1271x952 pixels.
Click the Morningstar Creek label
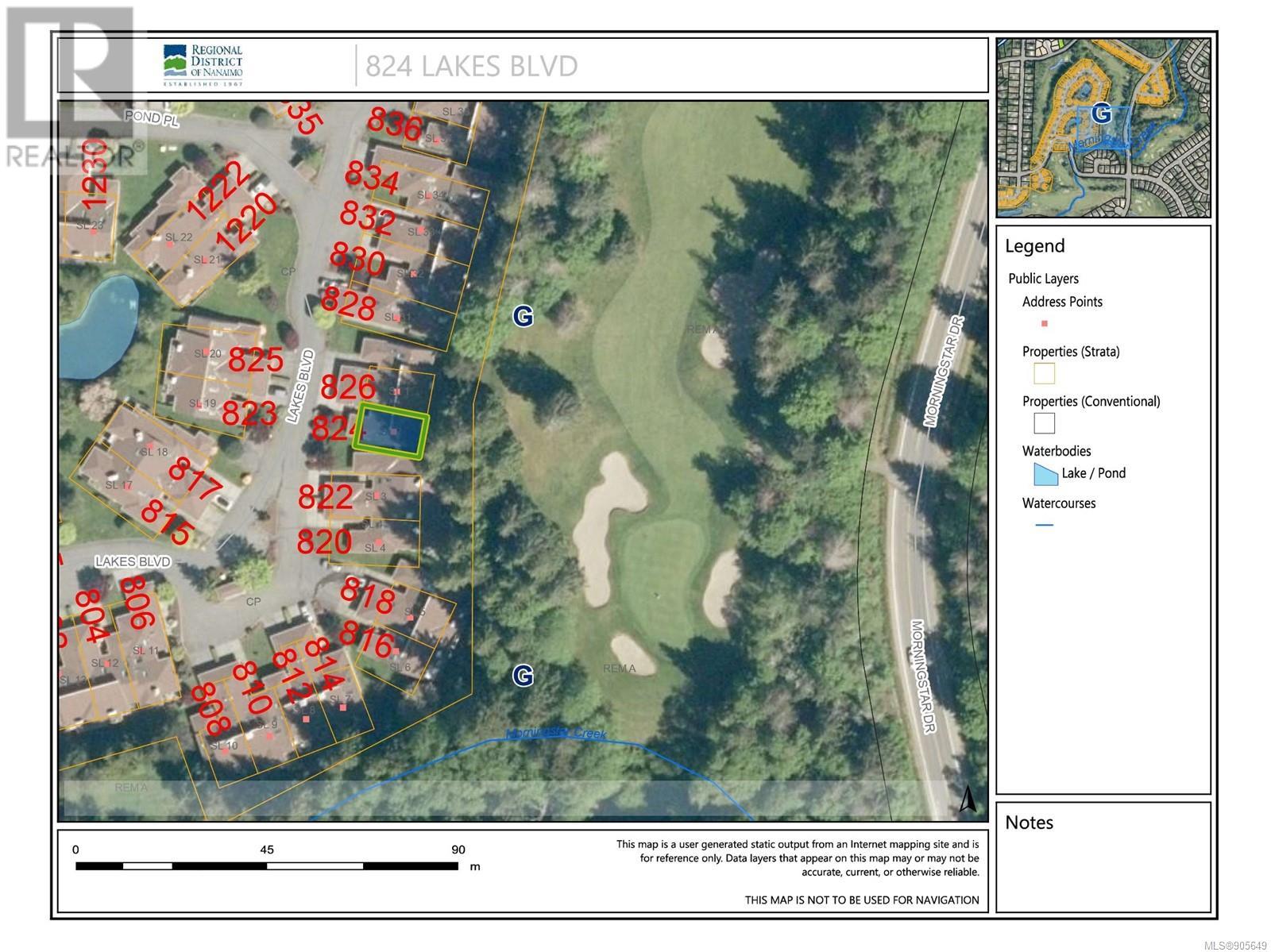tap(556, 734)
